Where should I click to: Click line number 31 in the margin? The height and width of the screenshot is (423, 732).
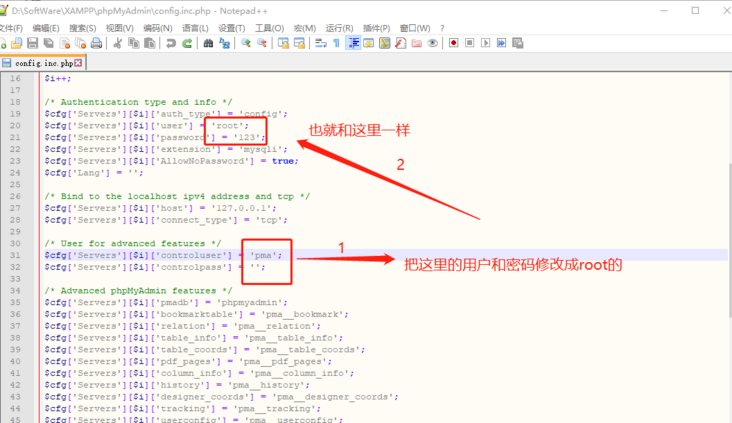pyautogui.click(x=15, y=255)
